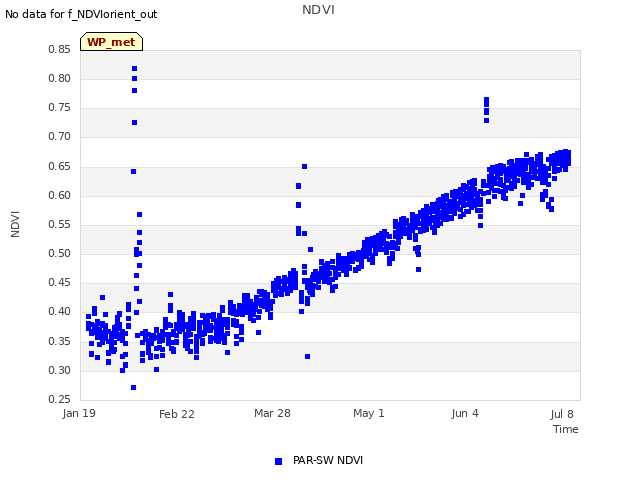Click the Jan 19 tick label
Screen dimensions: 640x480
coord(79,413)
